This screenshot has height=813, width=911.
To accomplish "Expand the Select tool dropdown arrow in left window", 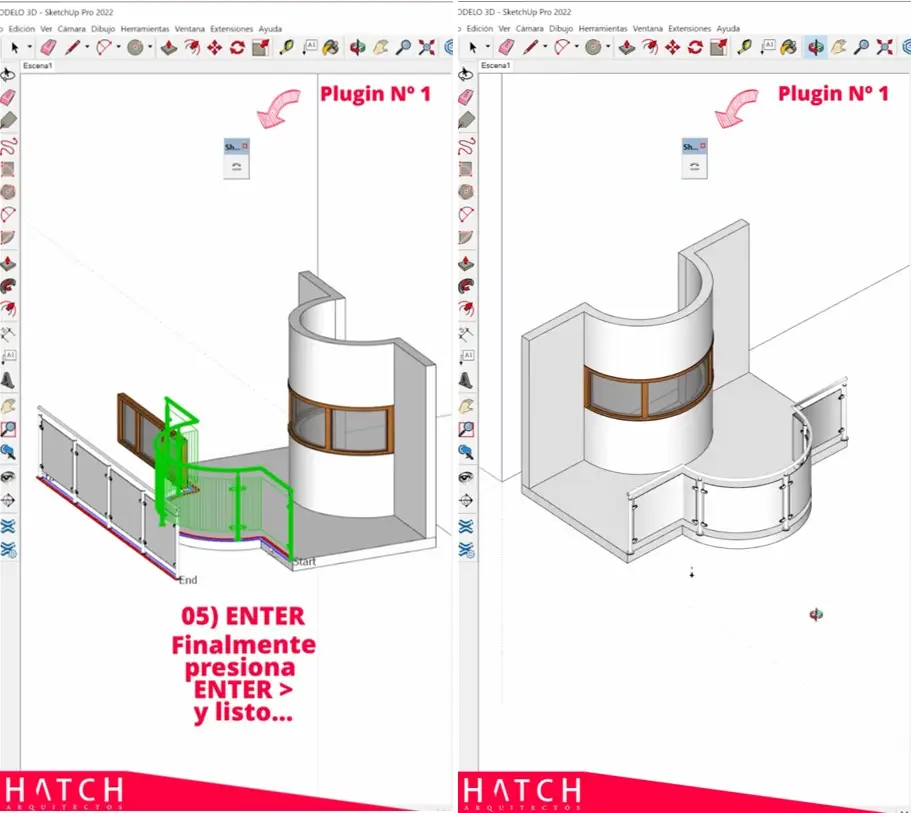I will (x=28, y=47).
